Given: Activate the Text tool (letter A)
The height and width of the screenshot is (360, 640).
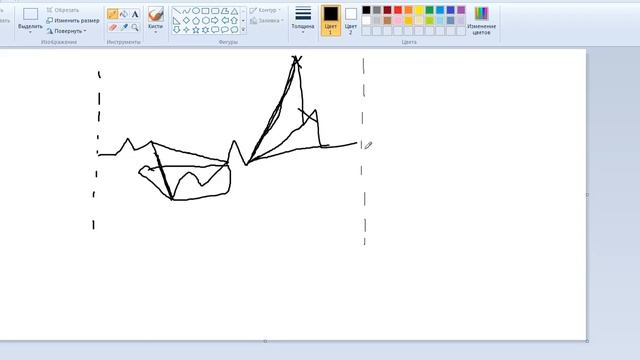Looking at the screenshot, I should pyautogui.click(x=135, y=14).
